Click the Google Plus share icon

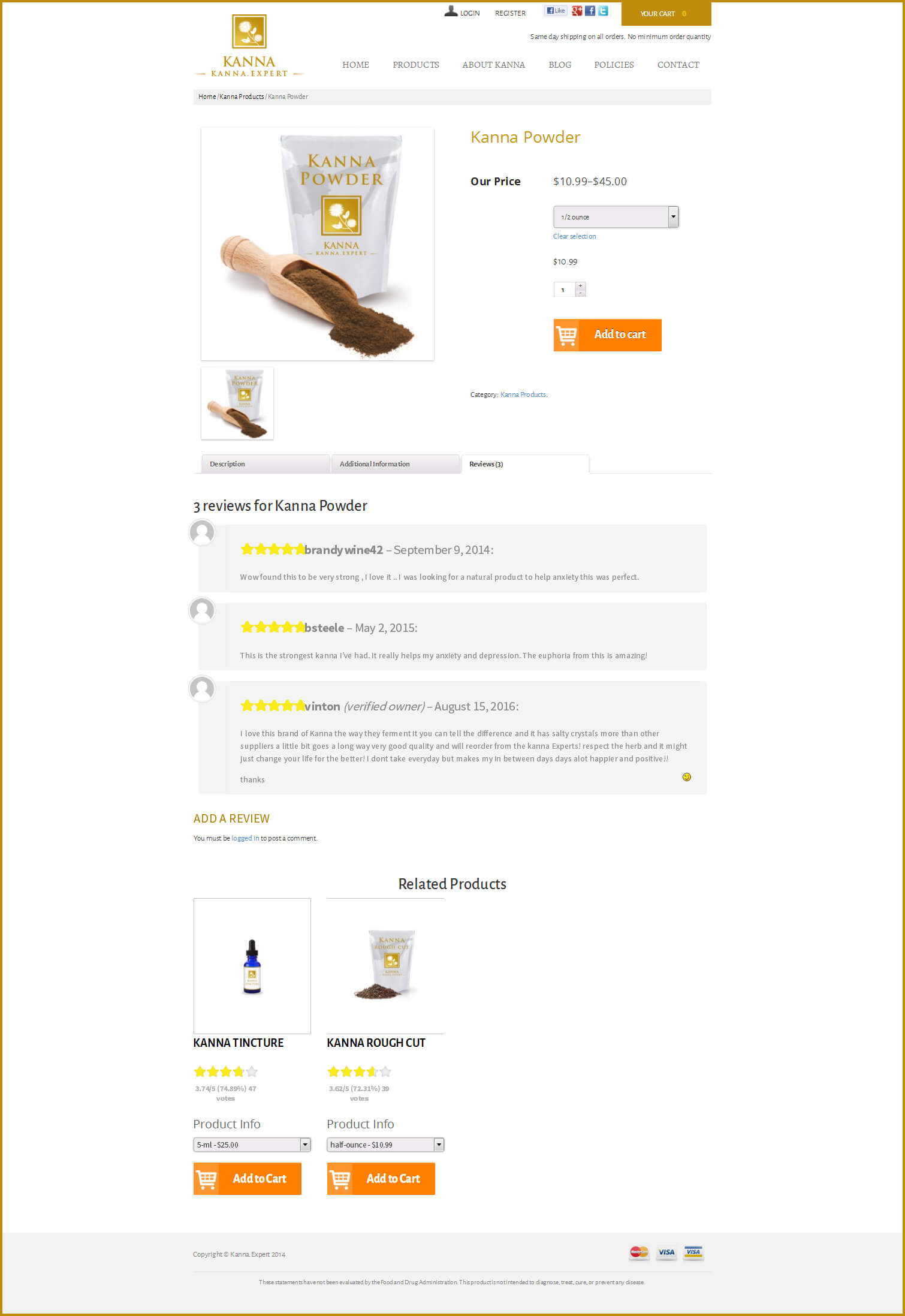point(577,11)
